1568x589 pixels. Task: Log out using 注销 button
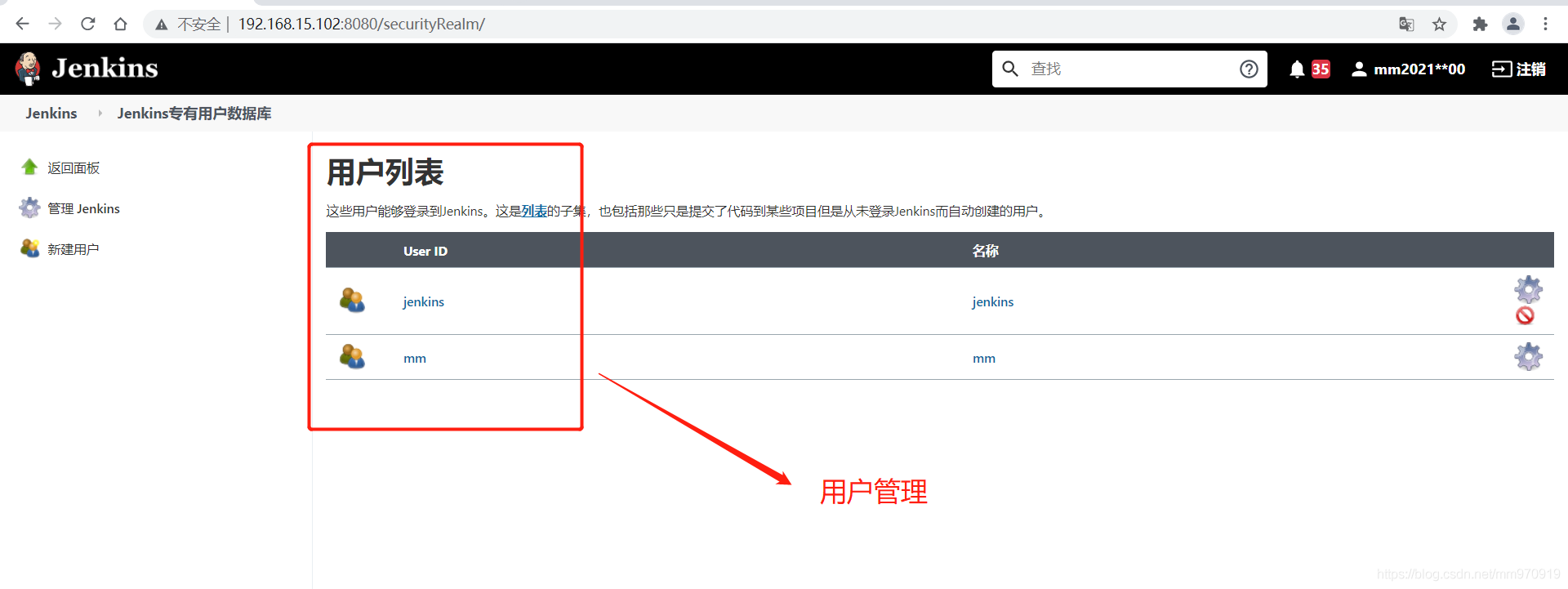1519,69
